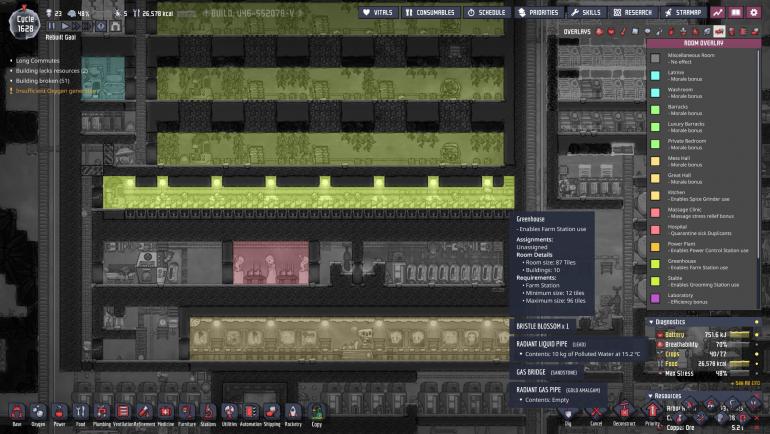Toggle the Food diagnostic pin dot

pos(757,363)
